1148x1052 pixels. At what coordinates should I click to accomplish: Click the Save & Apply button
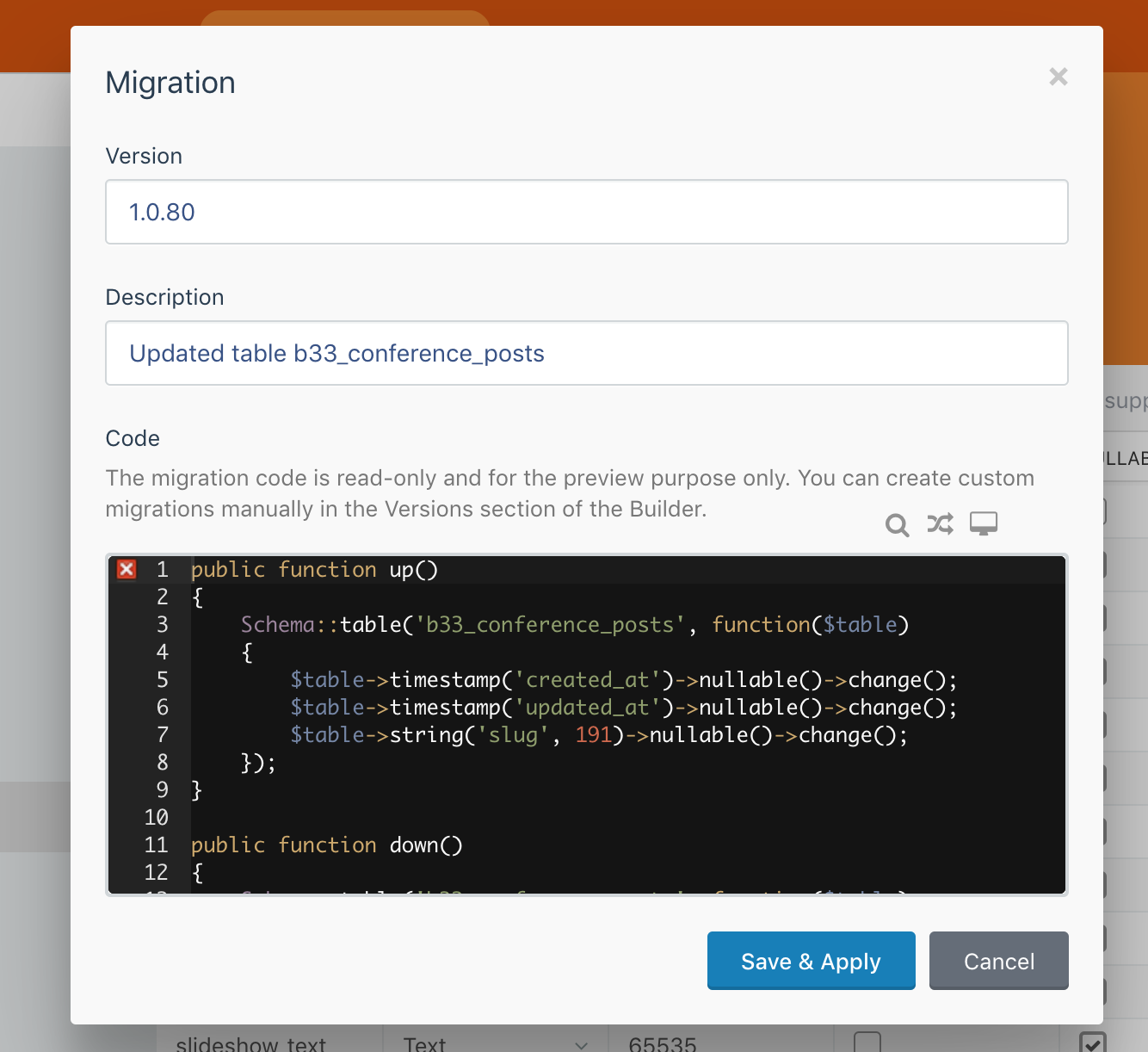coord(810,961)
